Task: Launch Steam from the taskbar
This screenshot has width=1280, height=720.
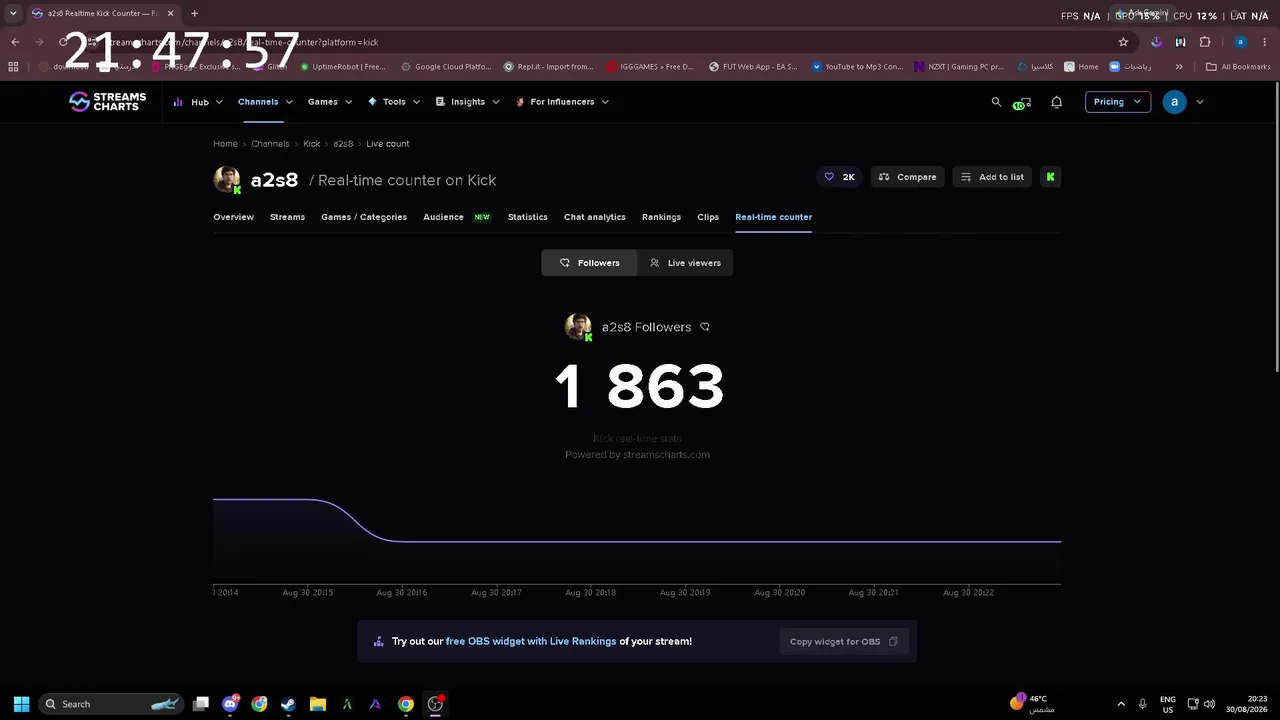Action: 288,704
